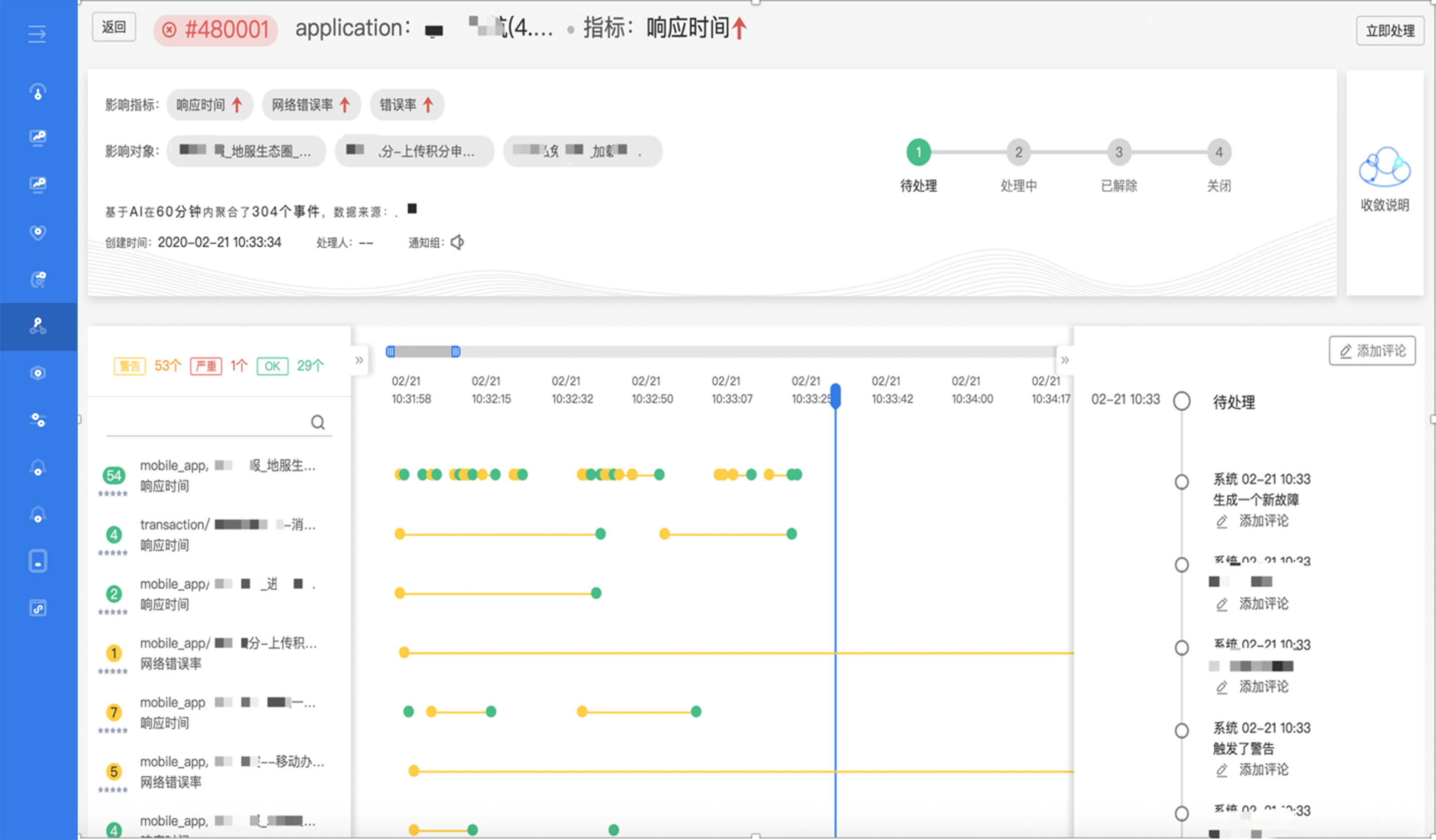Select step 3 已解除 in progress tracker

(1119, 152)
